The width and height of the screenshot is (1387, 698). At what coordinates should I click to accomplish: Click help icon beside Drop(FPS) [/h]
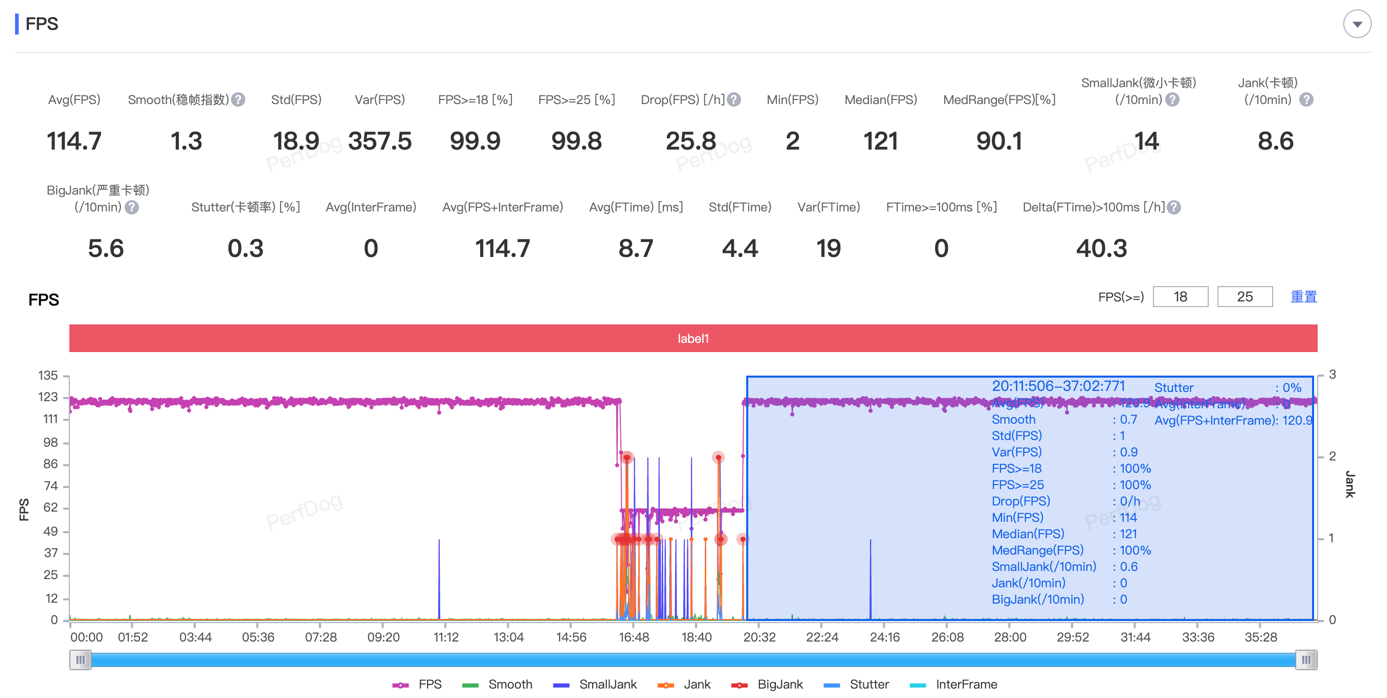click(x=734, y=100)
